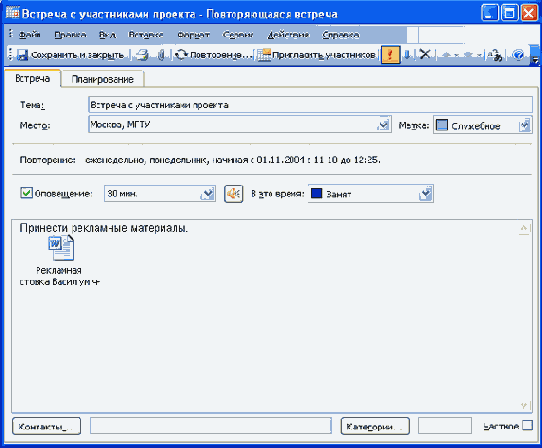Image resolution: width=542 pixels, height=448 pixels.
Task: Uncheck the Оповещение reminder checkbox
Action: click(26, 193)
